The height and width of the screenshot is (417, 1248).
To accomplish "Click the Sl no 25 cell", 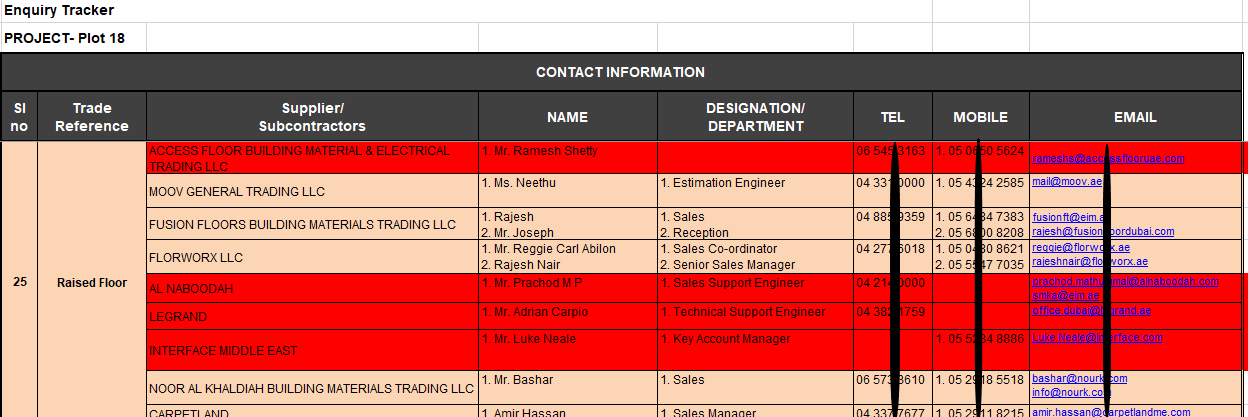I will [x=20, y=282].
